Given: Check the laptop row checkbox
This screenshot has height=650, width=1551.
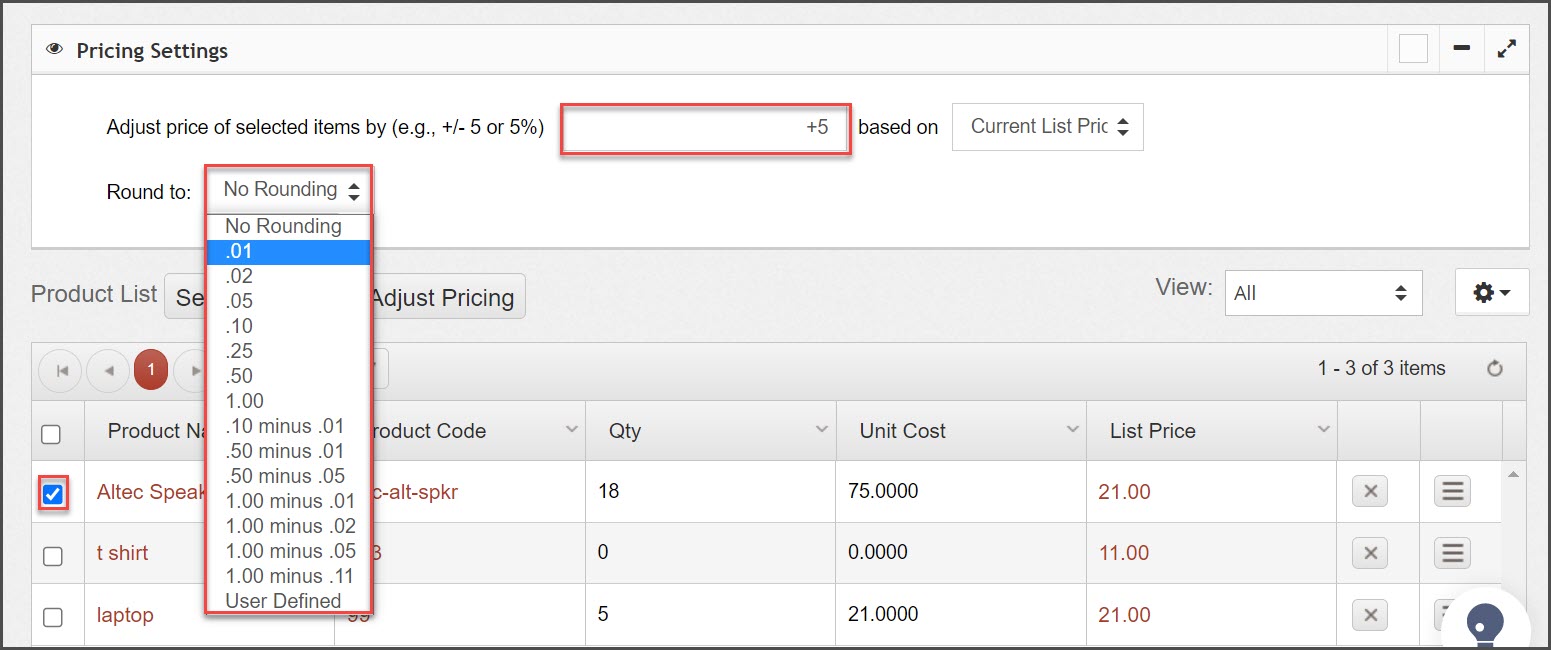Looking at the screenshot, I should 53,617.
